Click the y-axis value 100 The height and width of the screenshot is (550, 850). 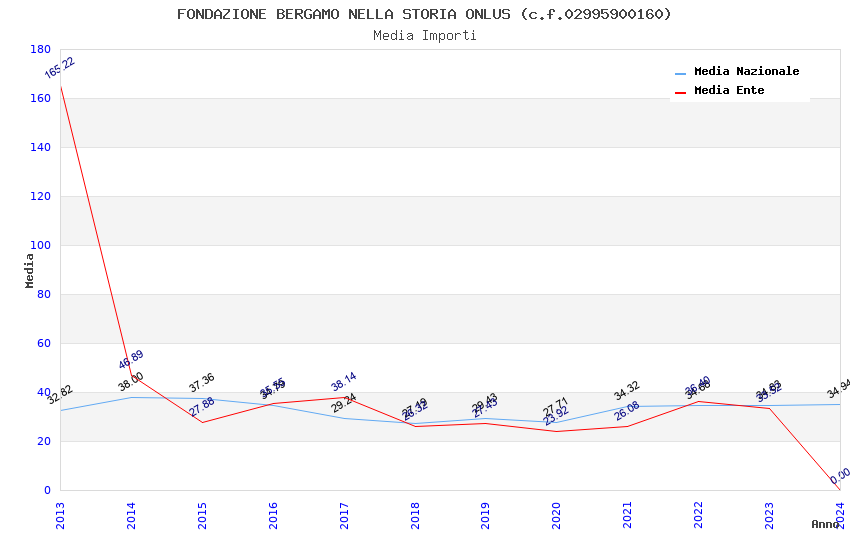pos(41,245)
